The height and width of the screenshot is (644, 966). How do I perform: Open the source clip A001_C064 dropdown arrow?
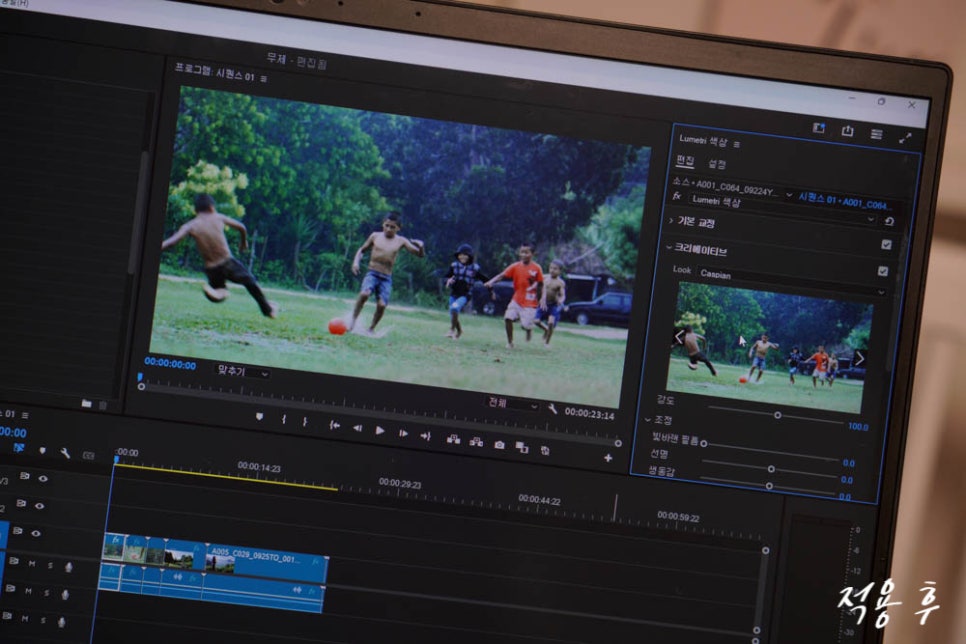point(789,195)
